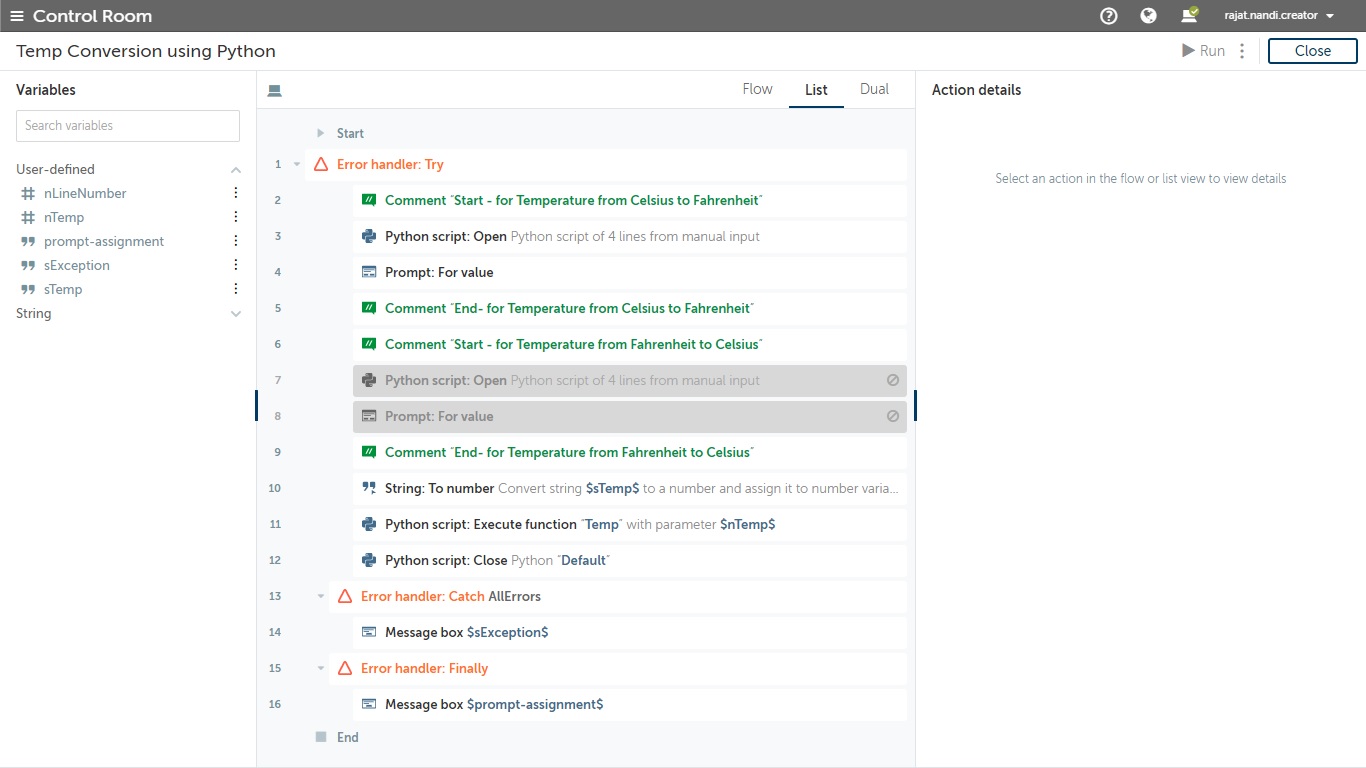Run the bot
Viewport: 1366px width, 768px height.
tap(1203, 51)
